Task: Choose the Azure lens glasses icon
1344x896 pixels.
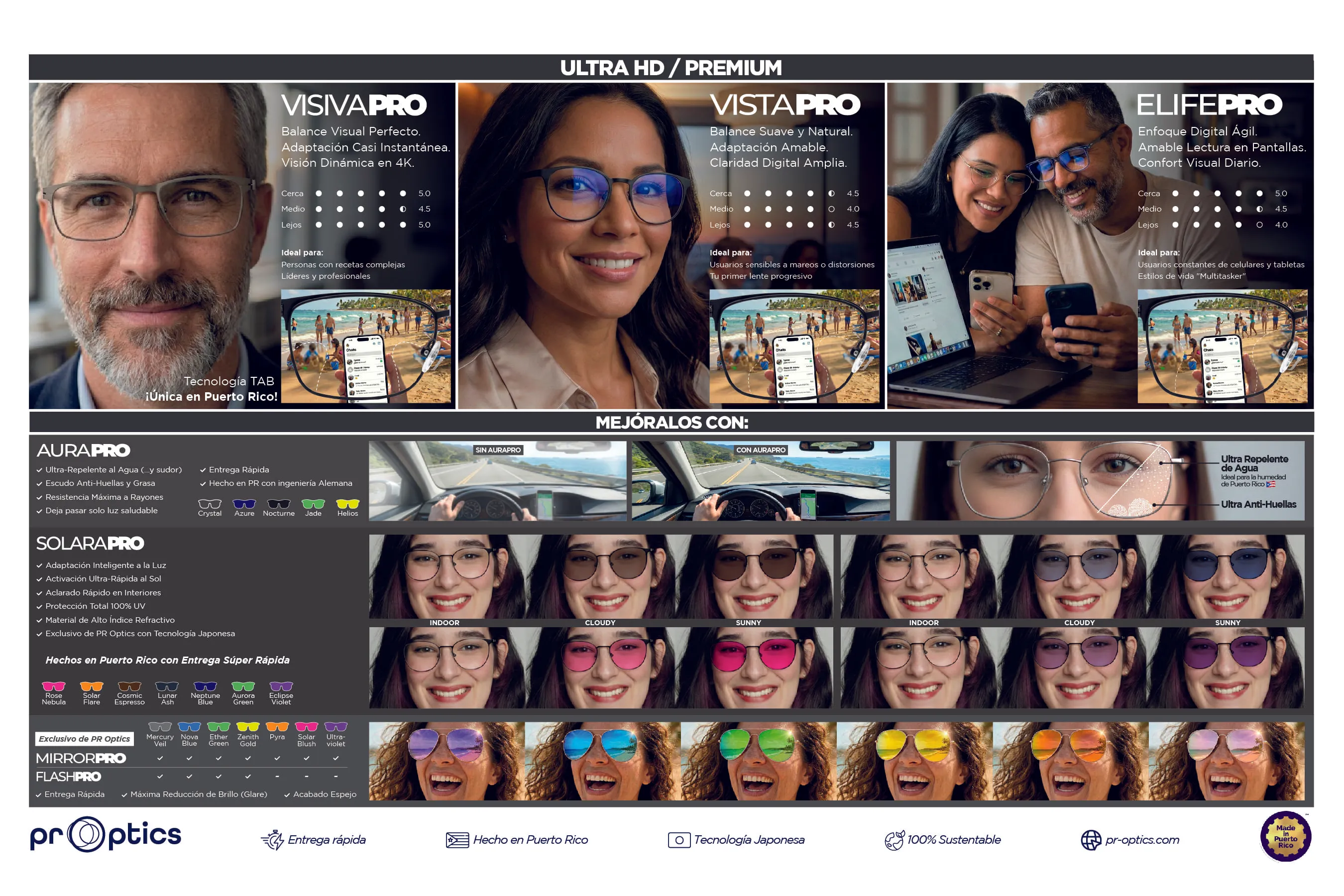Action: point(244,503)
